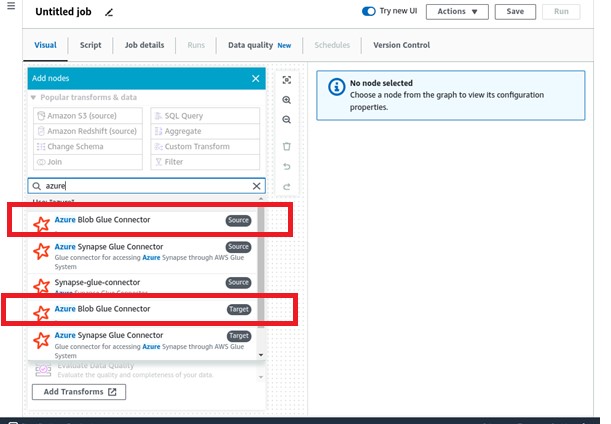Select Azure Blob Glue Connector Target
The width and height of the screenshot is (611, 424).
[143, 310]
